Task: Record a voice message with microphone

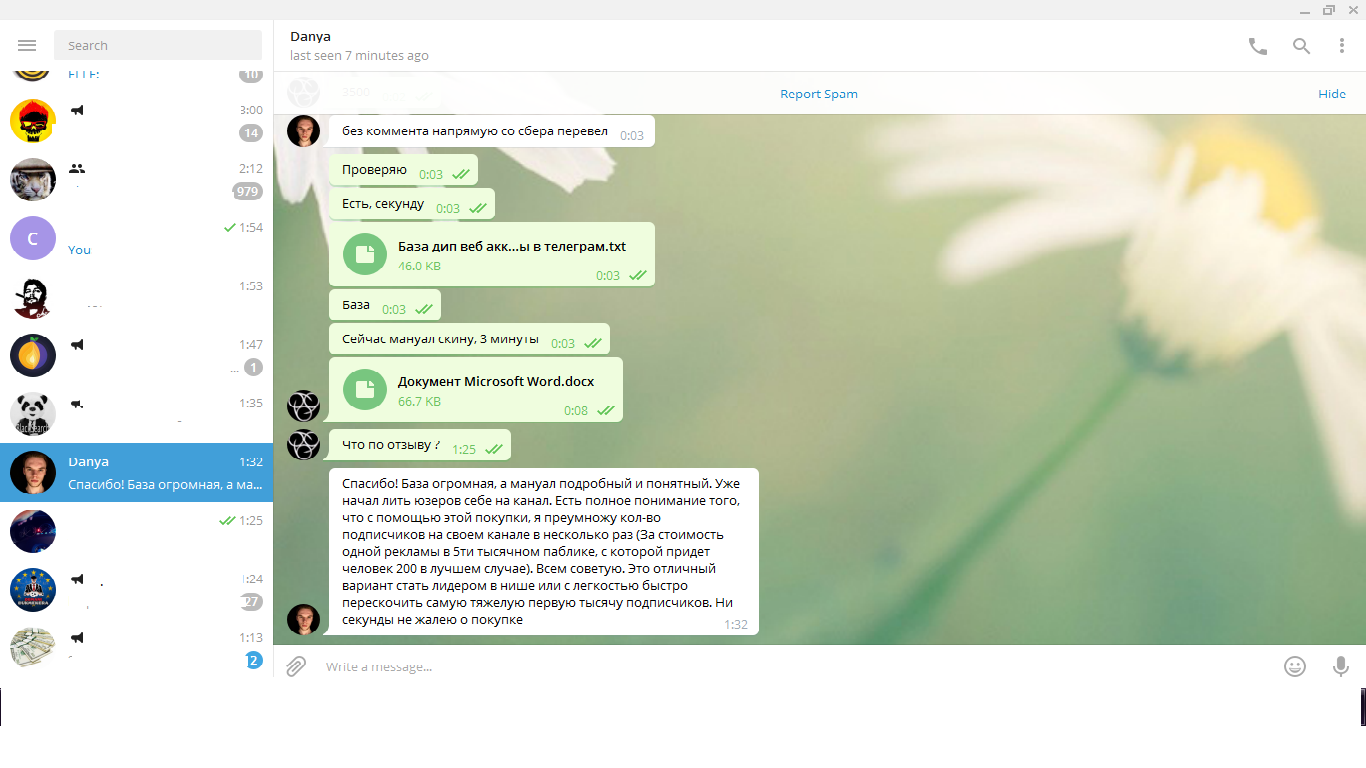Action: tap(1341, 667)
